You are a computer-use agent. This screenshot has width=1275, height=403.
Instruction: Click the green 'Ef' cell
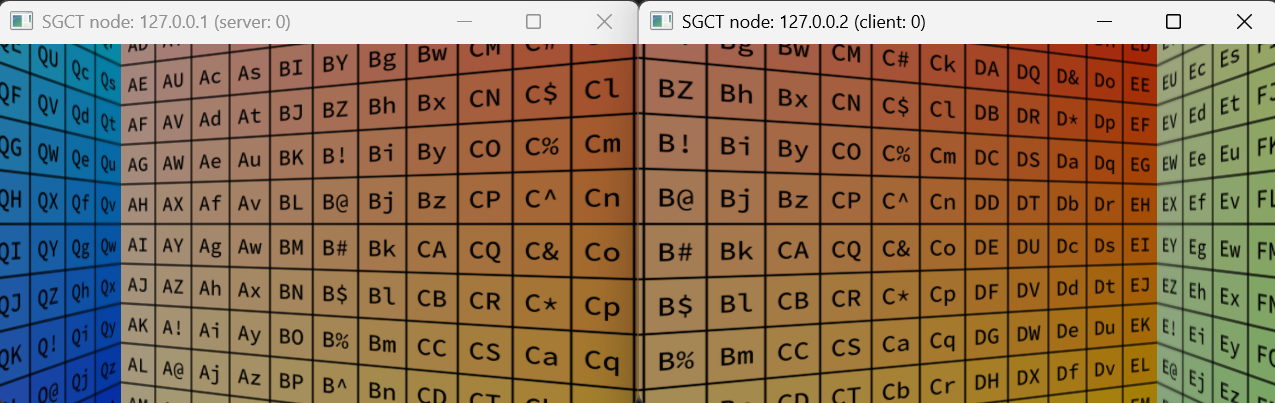tap(1197, 203)
